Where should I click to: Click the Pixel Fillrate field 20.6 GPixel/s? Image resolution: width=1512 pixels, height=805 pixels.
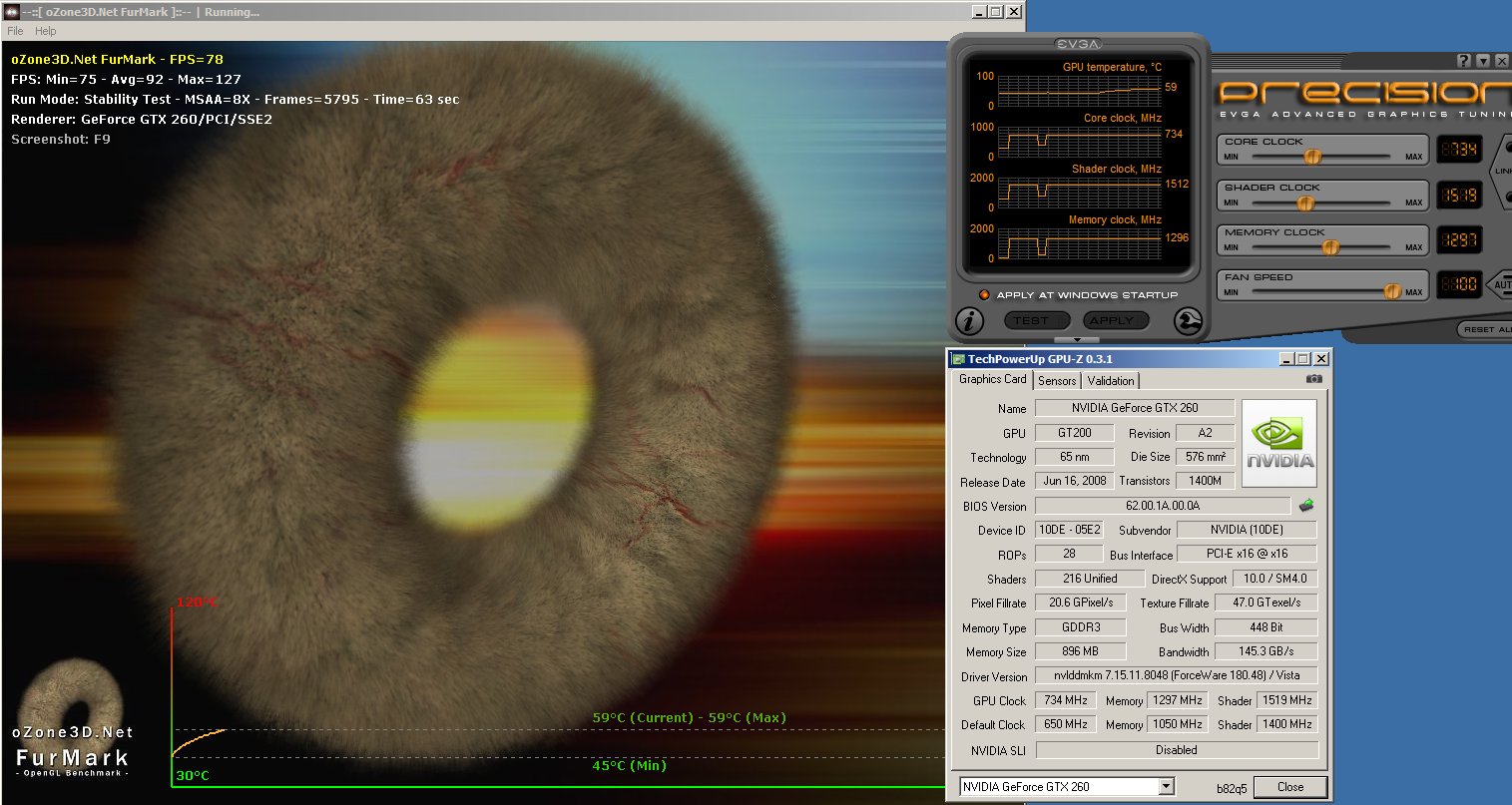pos(1080,603)
